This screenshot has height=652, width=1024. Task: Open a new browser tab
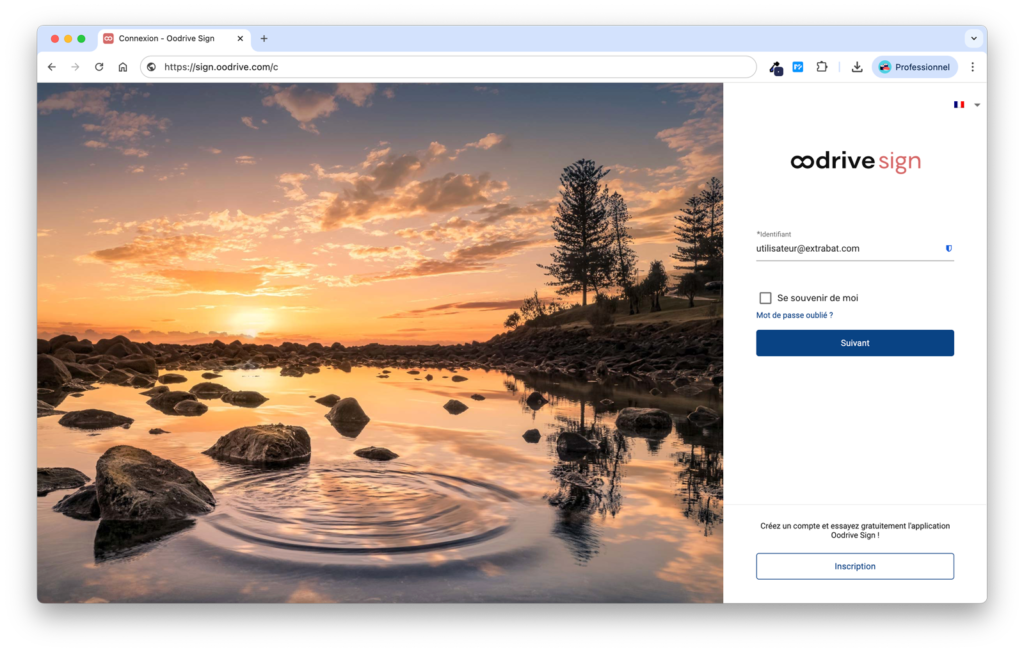pos(264,38)
